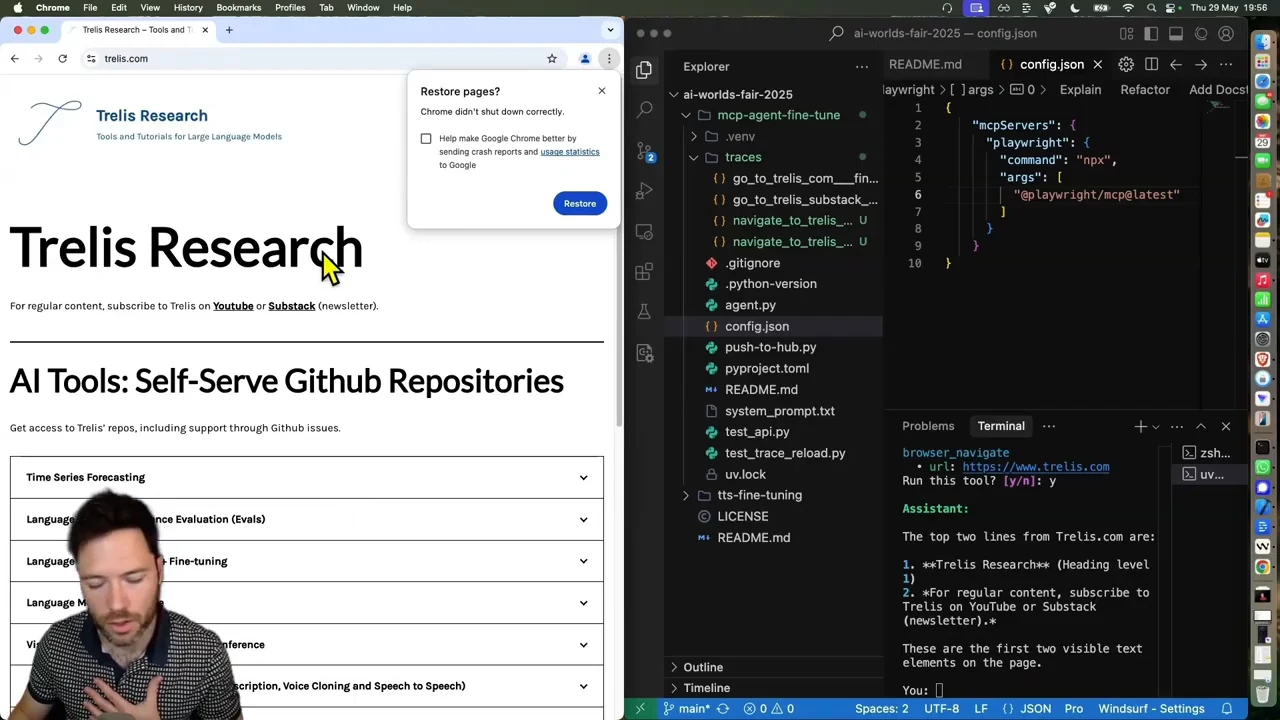Click the Restore button

click(580, 204)
